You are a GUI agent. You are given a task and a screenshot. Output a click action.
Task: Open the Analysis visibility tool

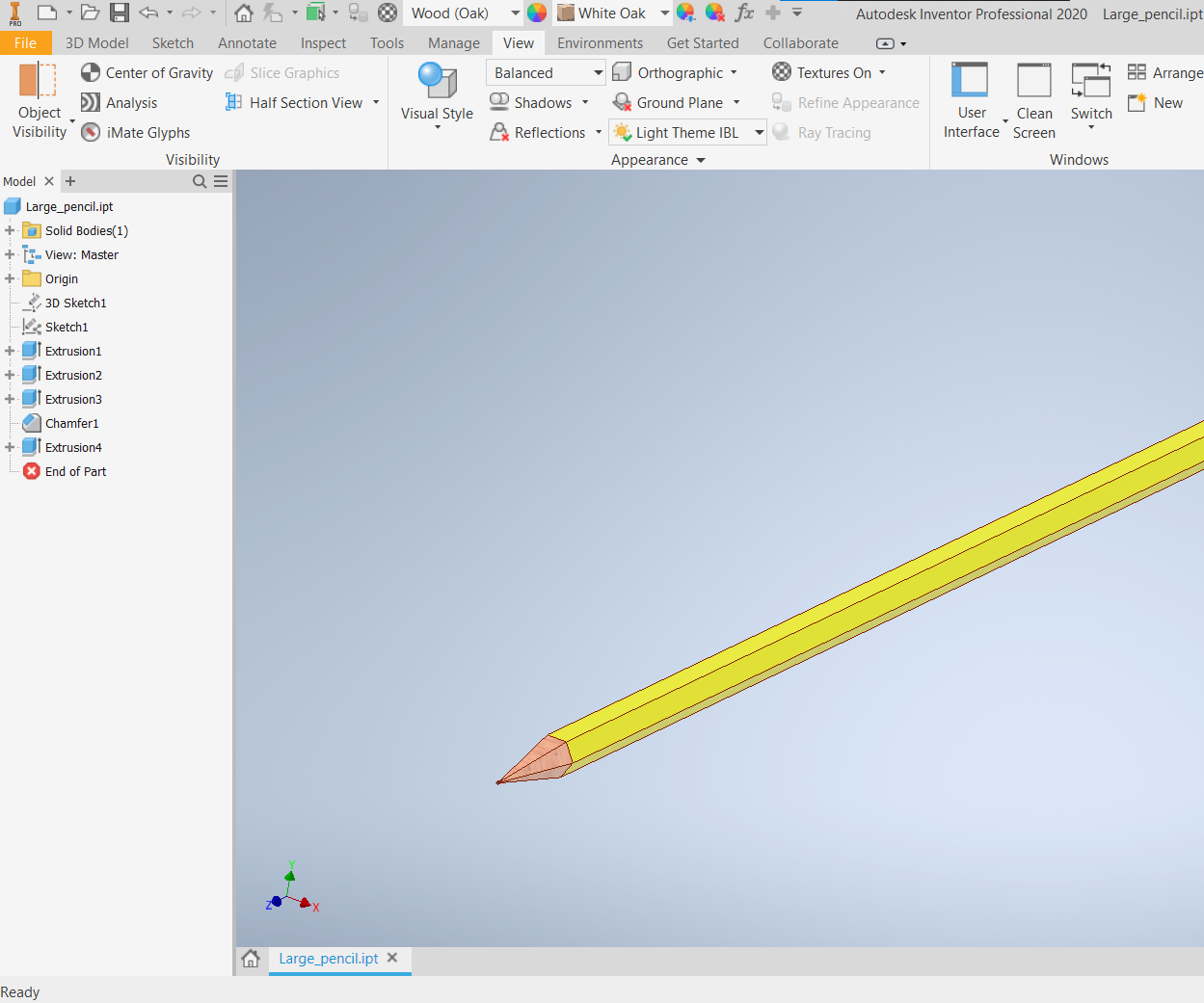(119, 102)
